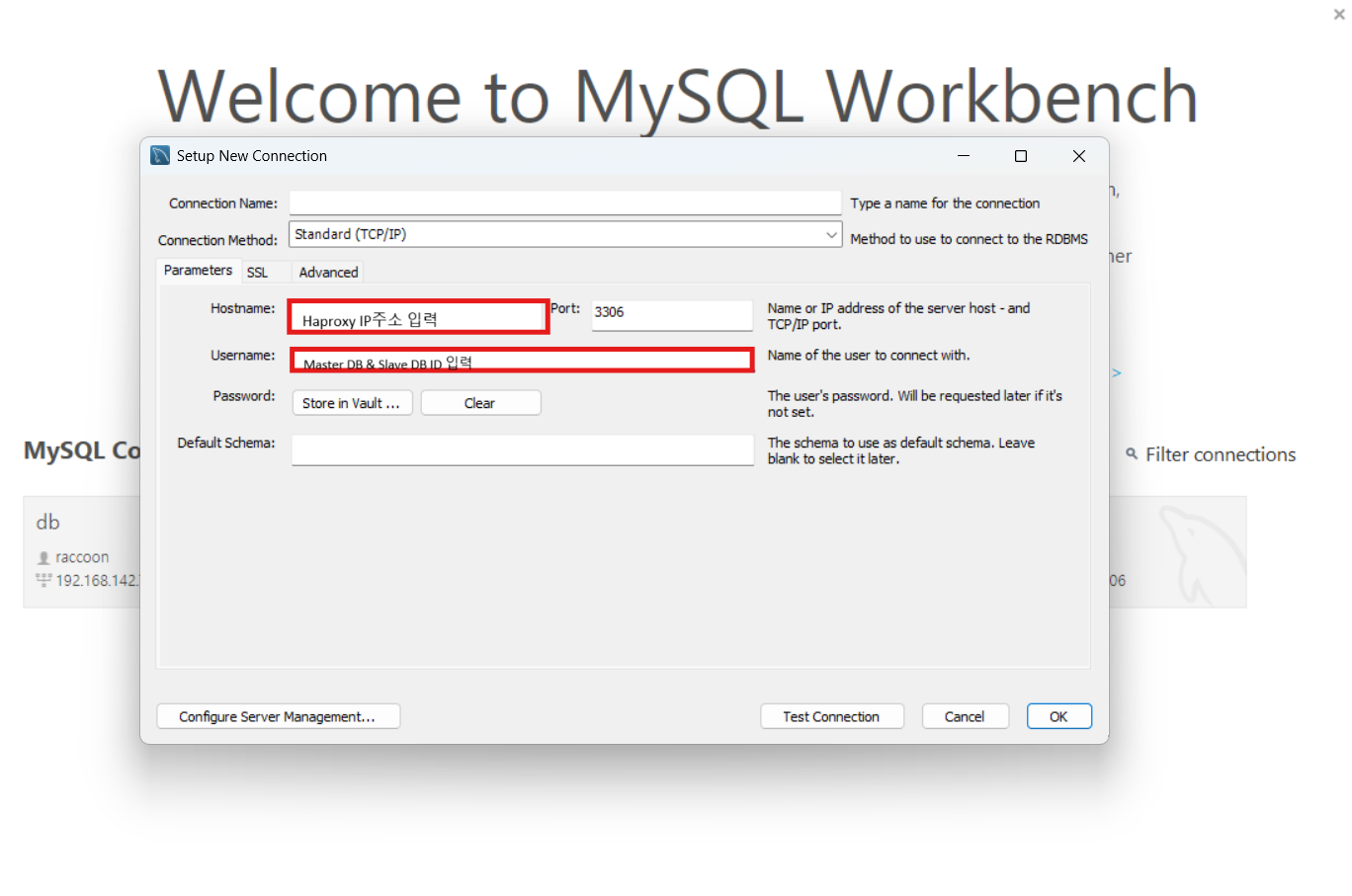Close the Setup New Connection dialog
Image resolution: width=1352 pixels, height=896 pixels.
[x=1079, y=156]
